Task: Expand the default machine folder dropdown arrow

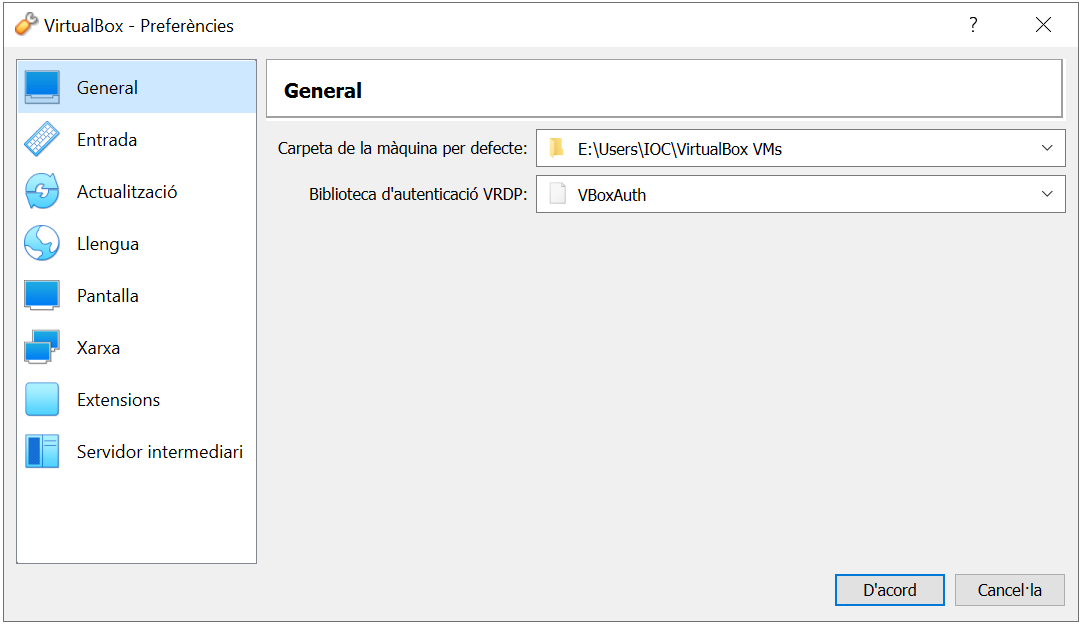Action: (x=1047, y=149)
